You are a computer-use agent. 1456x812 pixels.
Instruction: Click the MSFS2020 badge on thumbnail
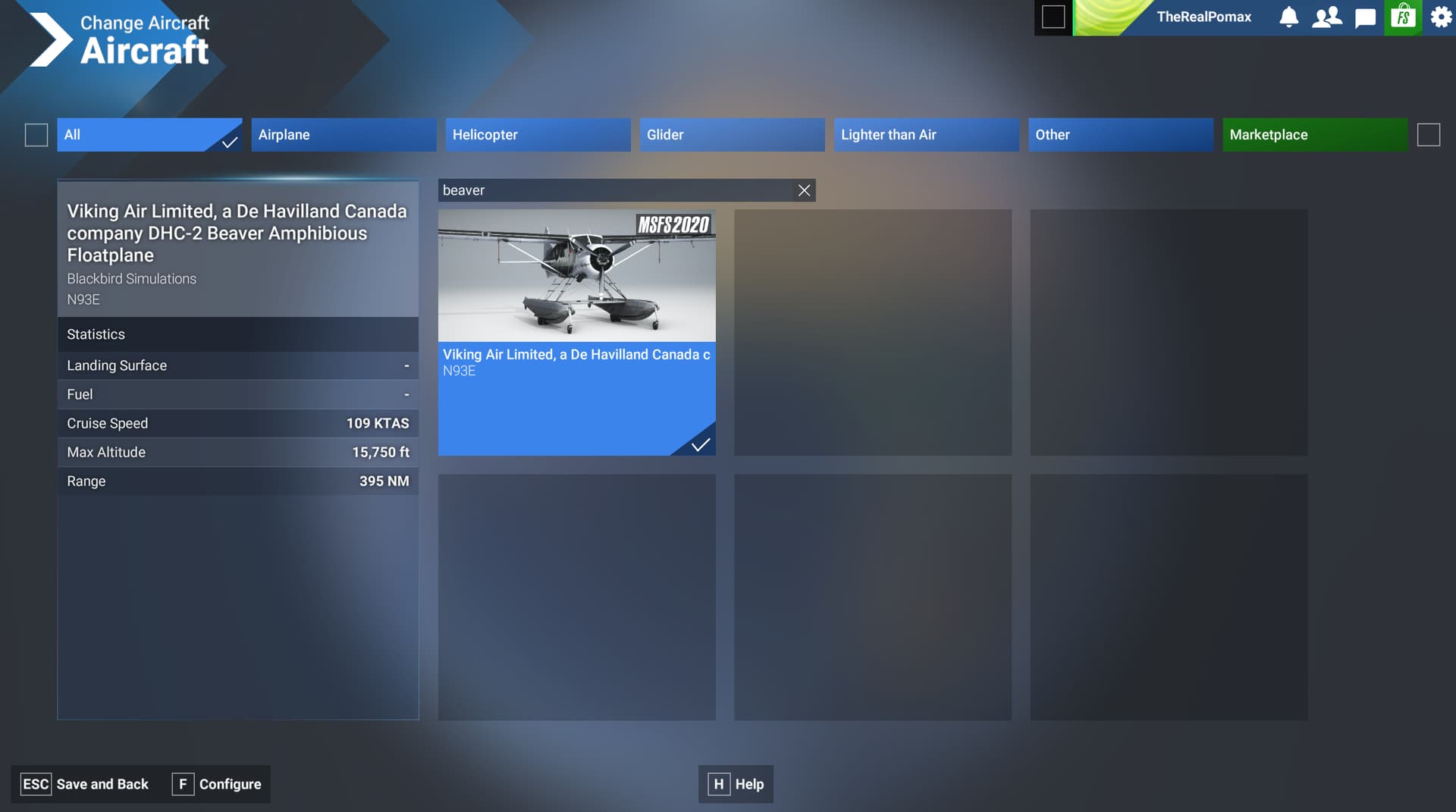click(x=673, y=224)
